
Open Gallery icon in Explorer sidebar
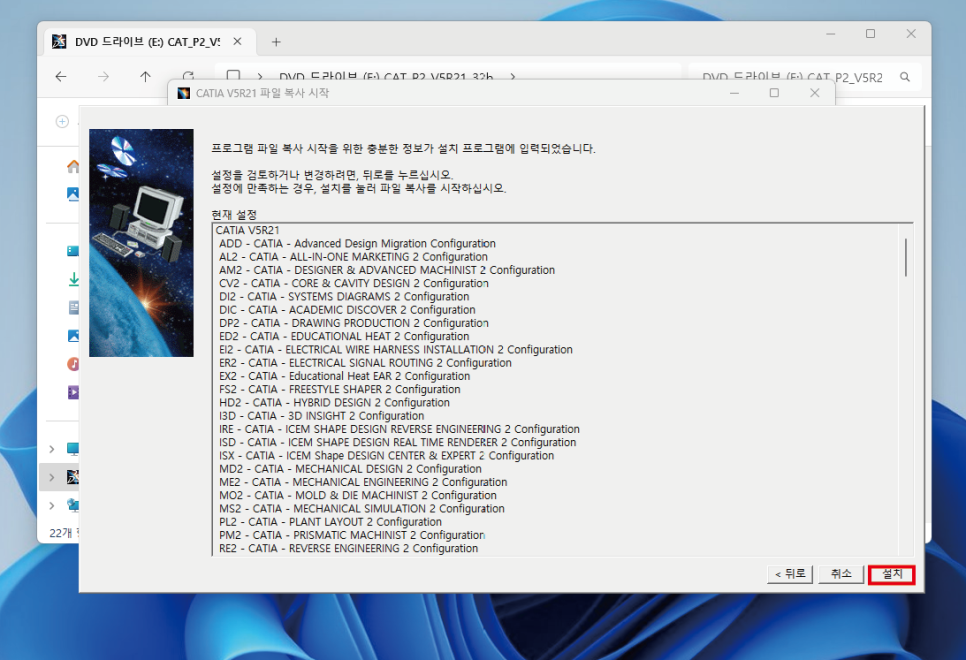[x=73, y=194]
